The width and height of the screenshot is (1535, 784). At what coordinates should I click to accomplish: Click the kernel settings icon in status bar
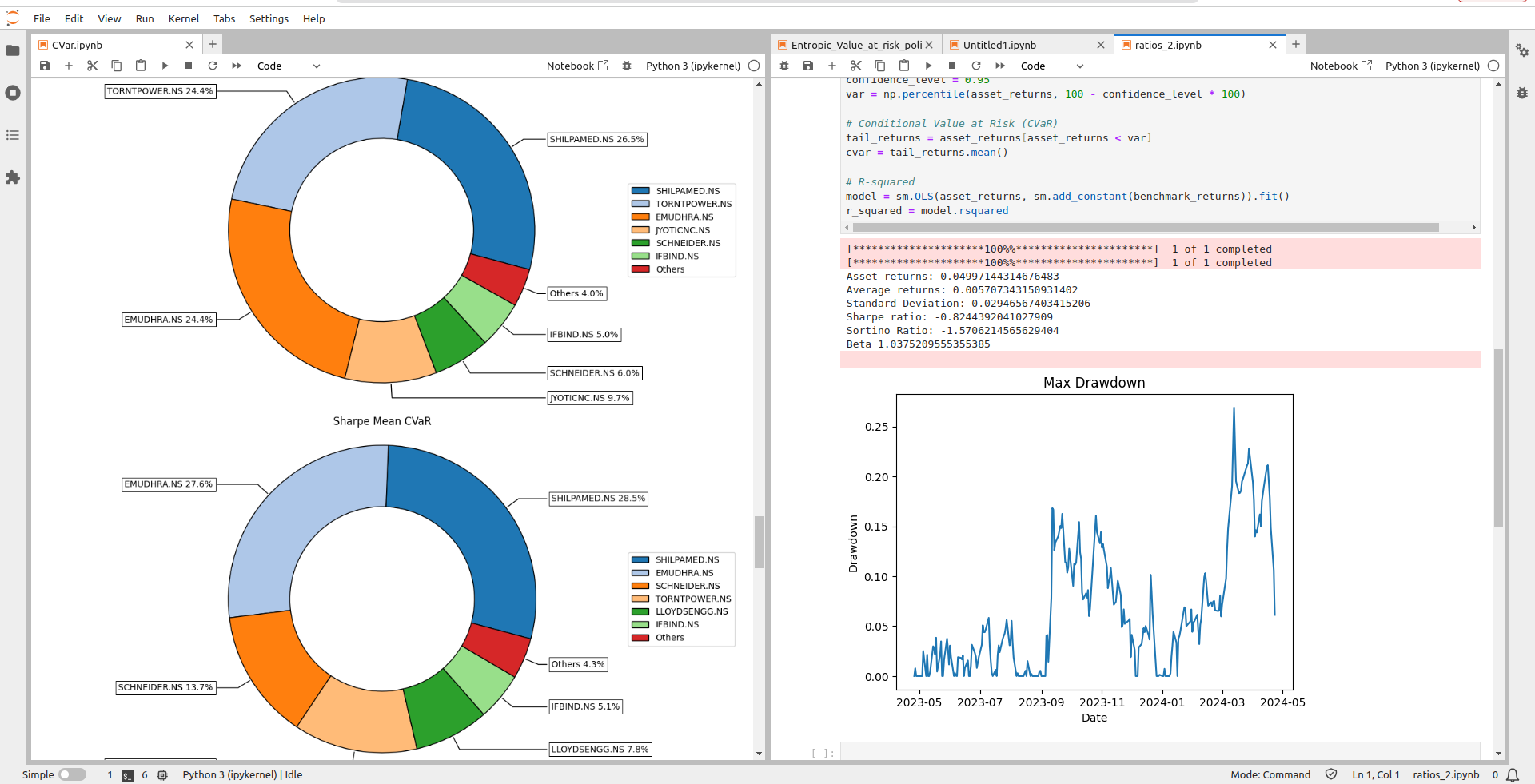click(x=162, y=774)
